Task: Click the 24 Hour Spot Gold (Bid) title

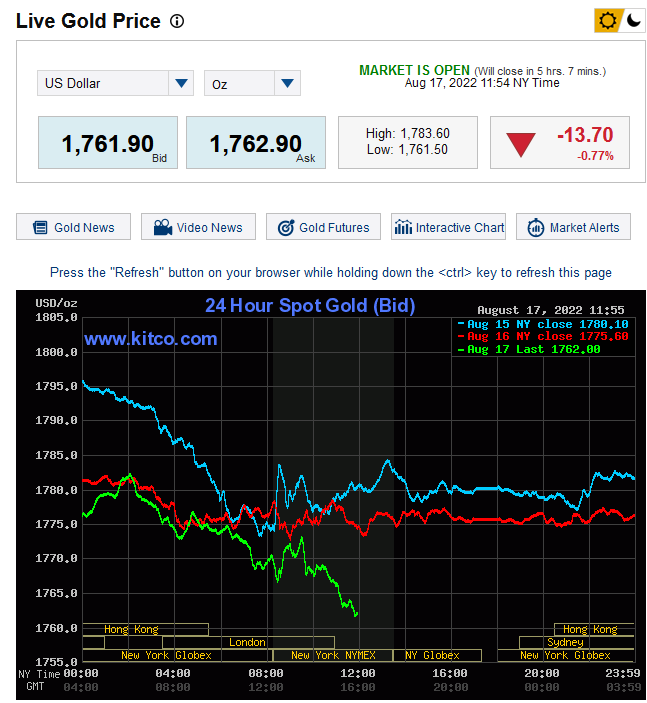Action: (x=310, y=306)
